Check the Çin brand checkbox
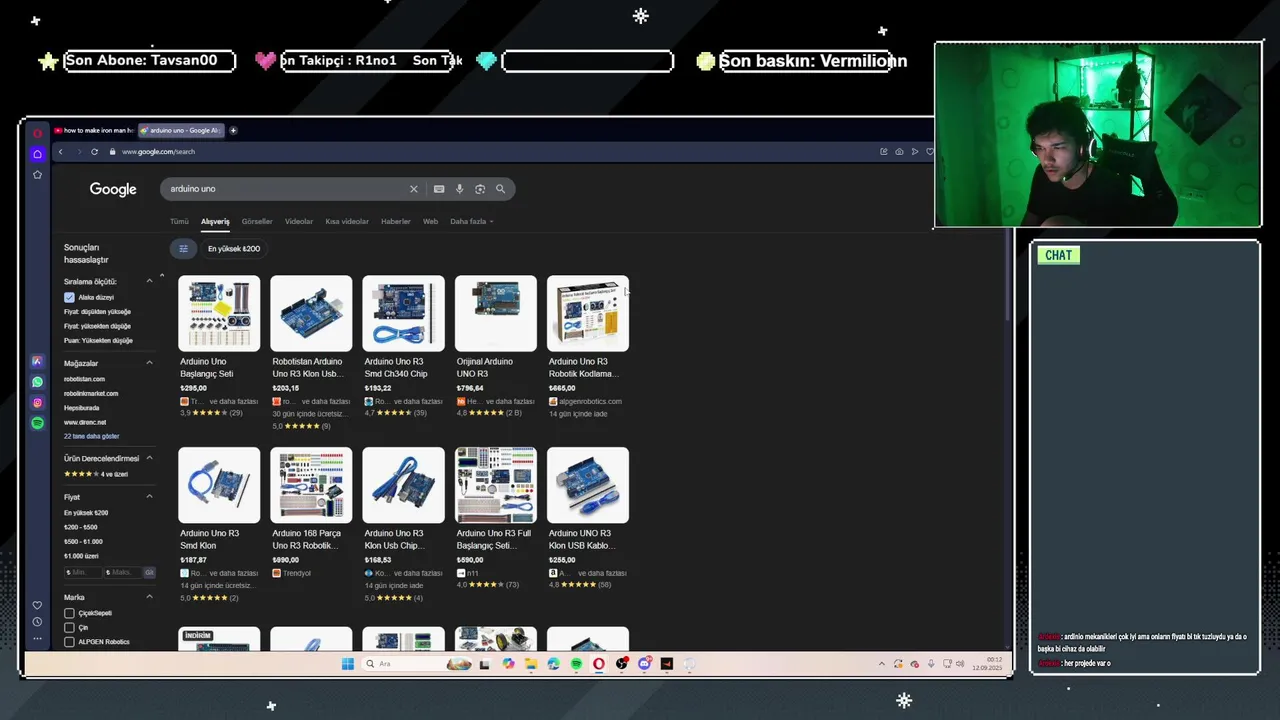The height and width of the screenshot is (720, 1280). click(69, 627)
